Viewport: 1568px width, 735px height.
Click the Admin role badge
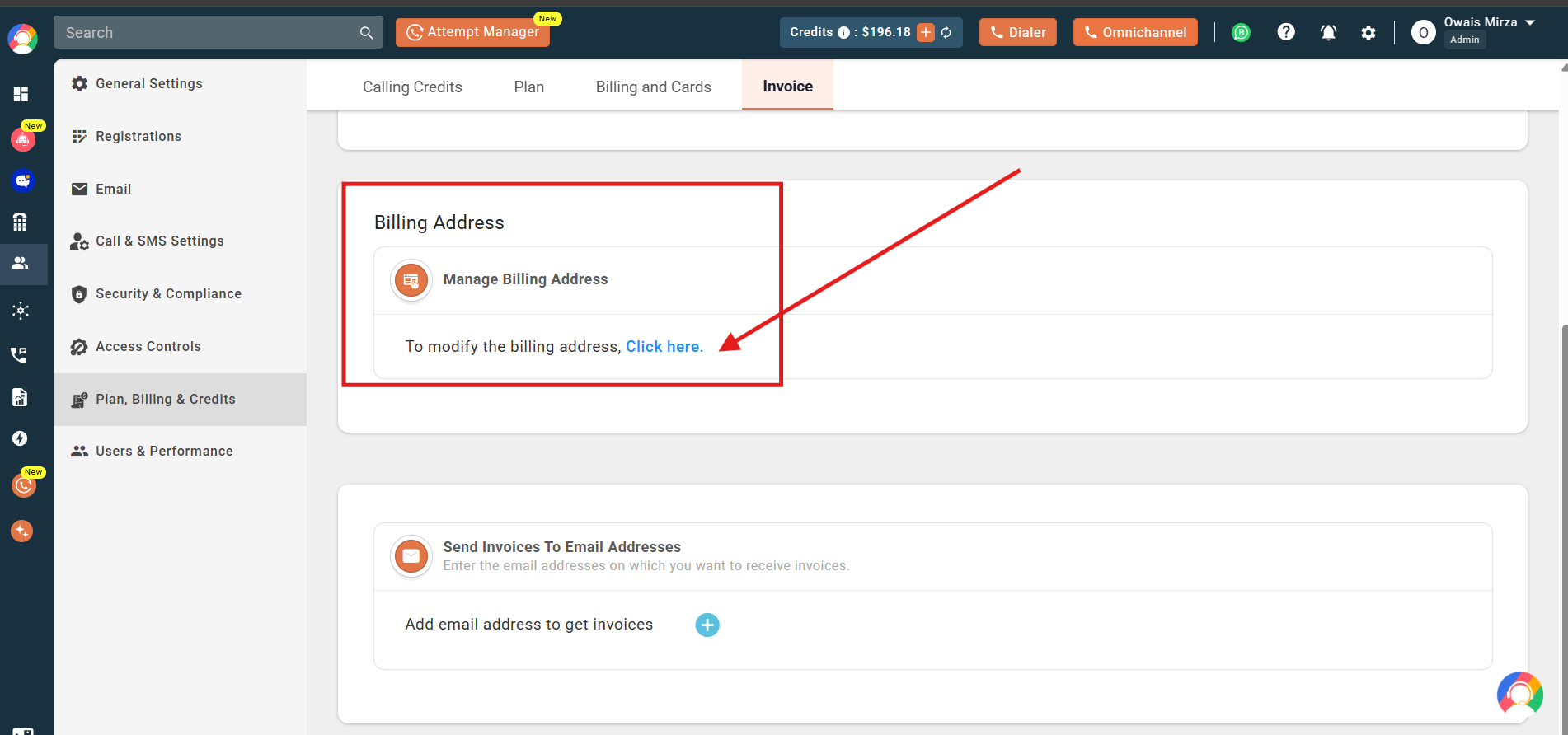(x=1465, y=40)
